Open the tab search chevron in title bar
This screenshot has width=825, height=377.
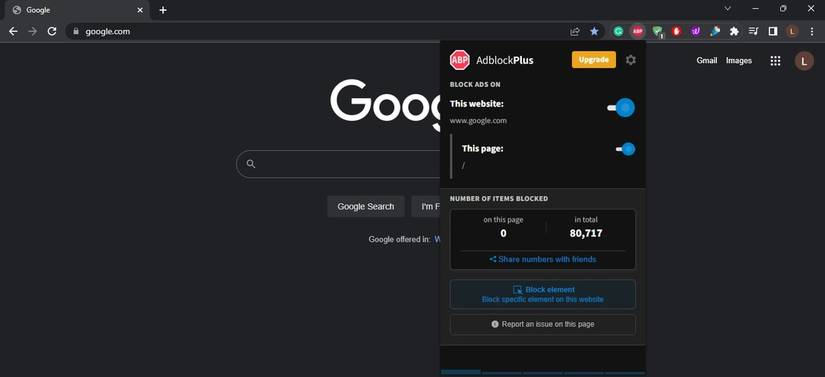(x=728, y=9)
